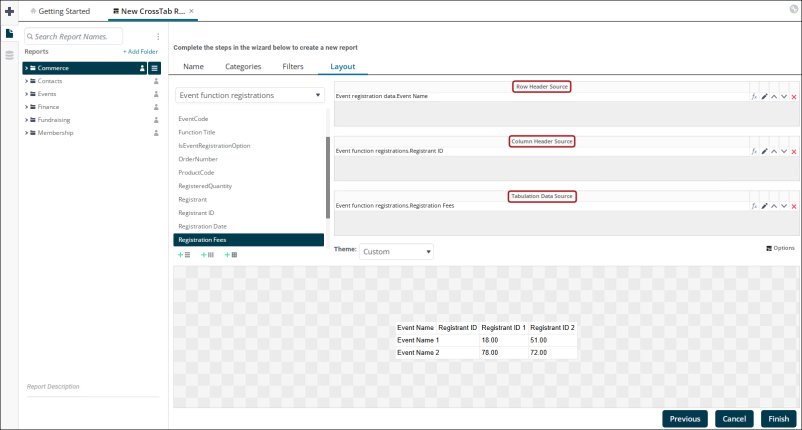802x430 pixels.
Task: Open the Theme dropdown set to Custom
Action: [396, 252]
